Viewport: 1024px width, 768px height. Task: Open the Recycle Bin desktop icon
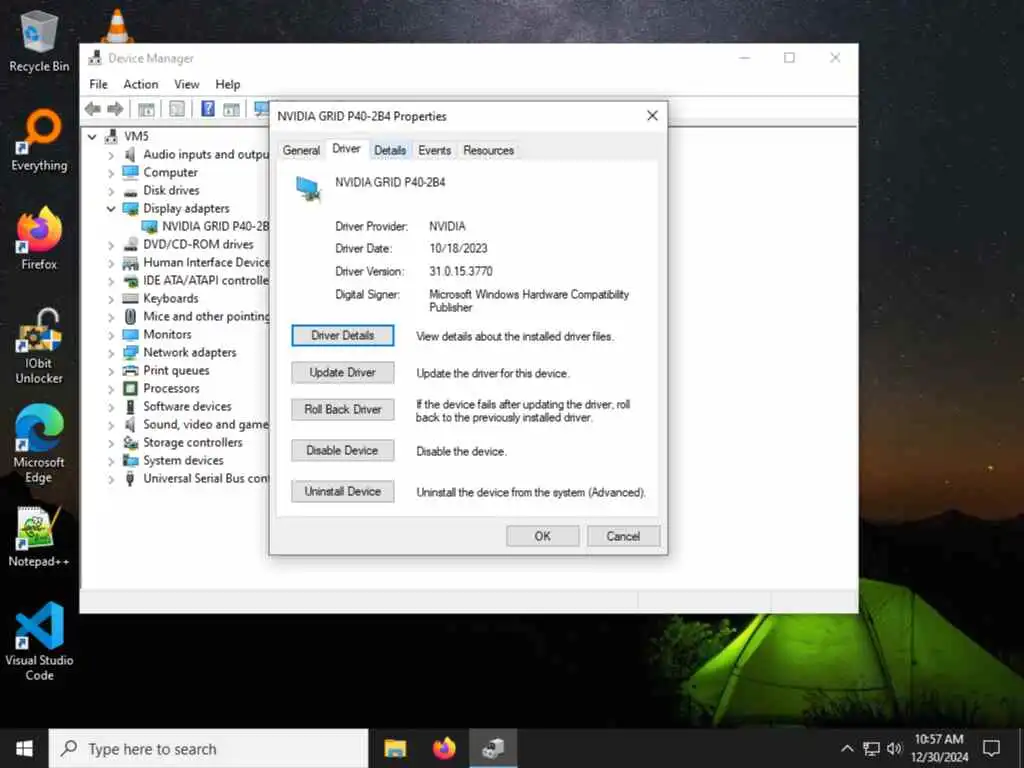click(39, 42)
